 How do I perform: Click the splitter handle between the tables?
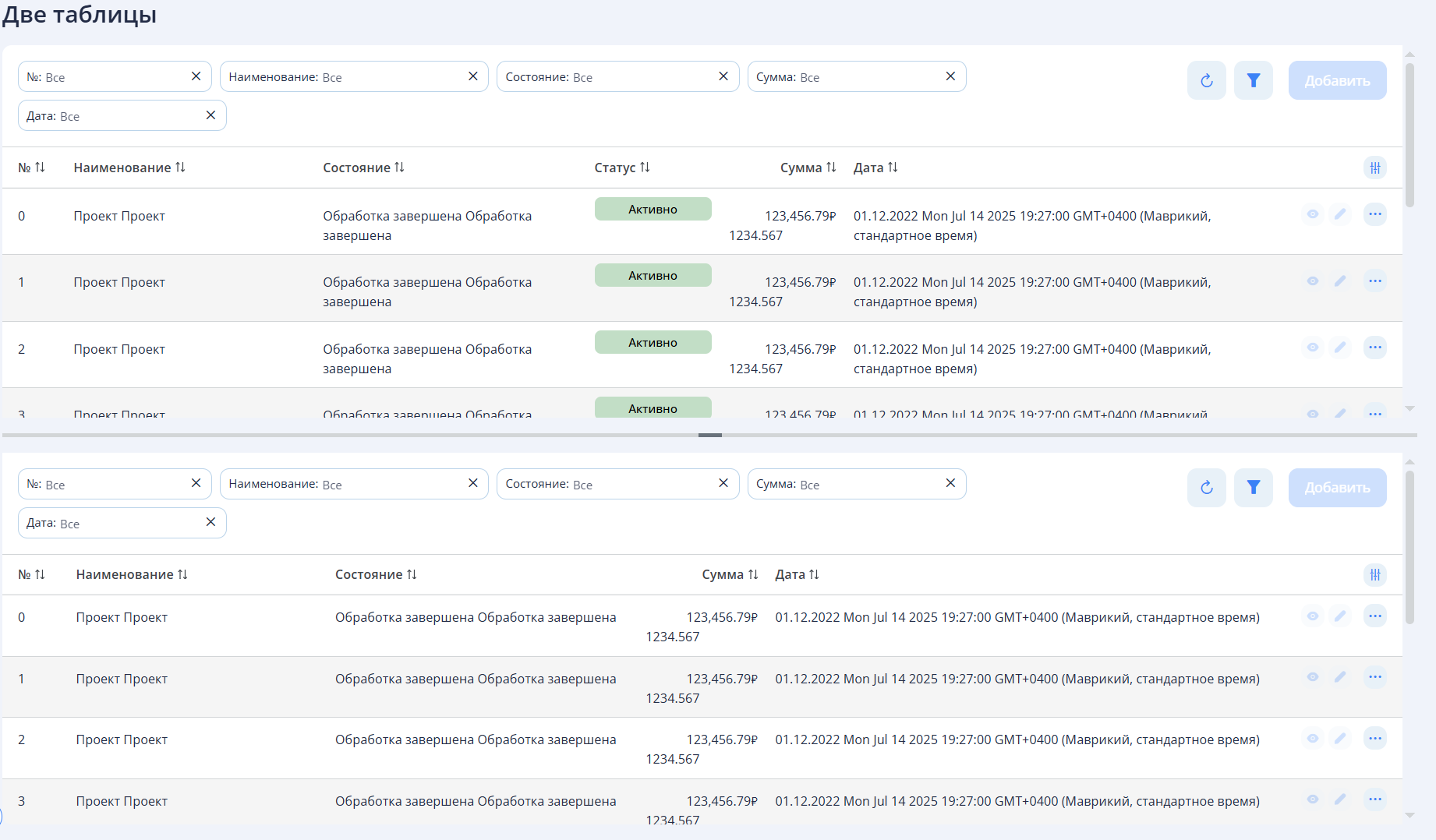pyautogui.click(x=709, y=435)
